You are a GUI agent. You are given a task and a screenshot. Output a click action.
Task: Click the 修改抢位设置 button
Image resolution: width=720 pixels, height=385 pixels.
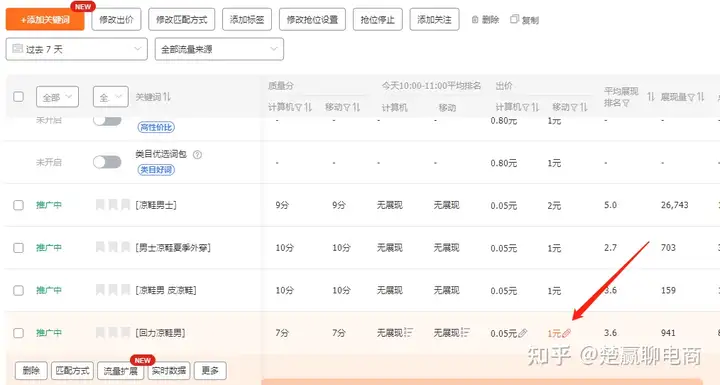tap(312, 20)
